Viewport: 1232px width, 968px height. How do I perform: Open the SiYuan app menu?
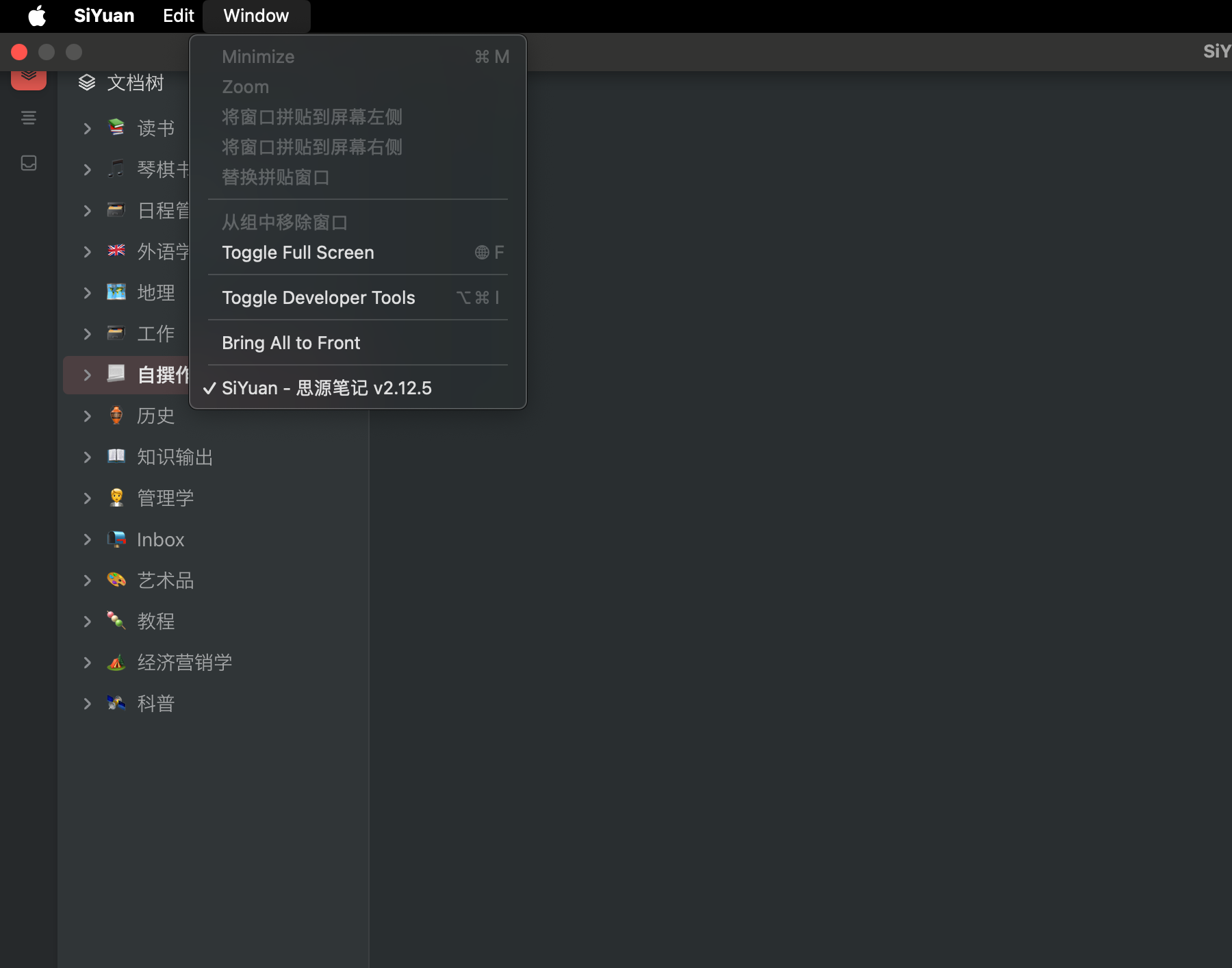[x=104, y=16]
